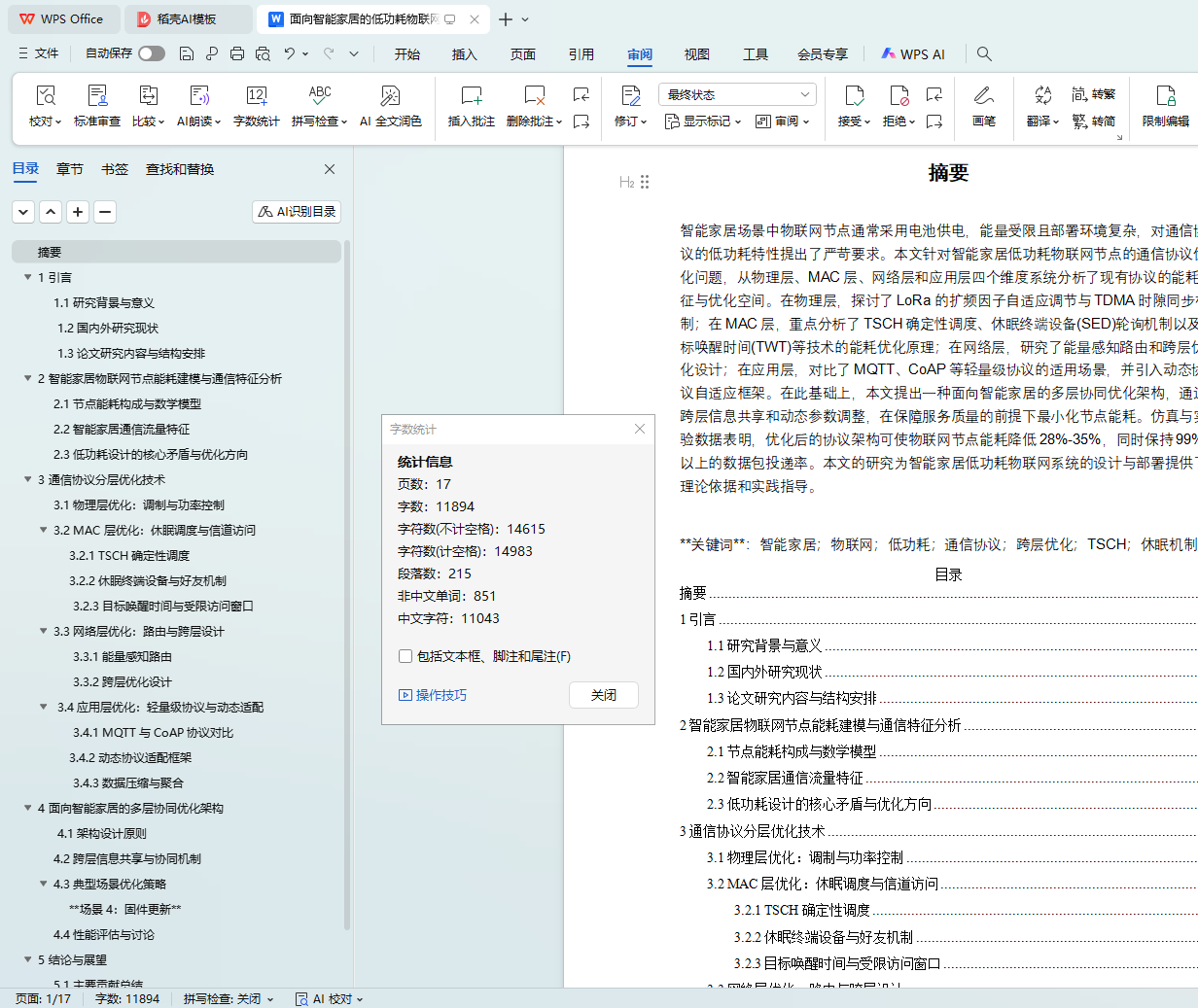Collapse the 3.2 MAC 层优化 outline node

tap(44, 530)
